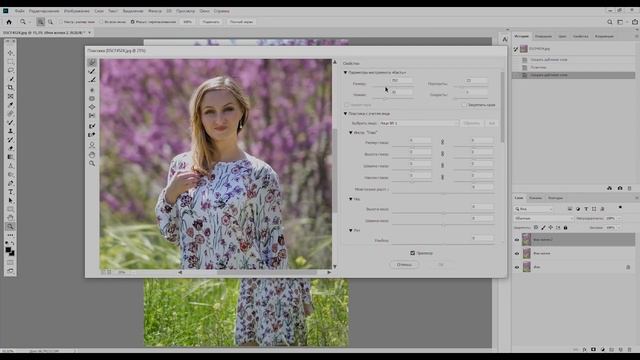
Task: Hide the 'Фон' background layer
Action: coord(517,267)
